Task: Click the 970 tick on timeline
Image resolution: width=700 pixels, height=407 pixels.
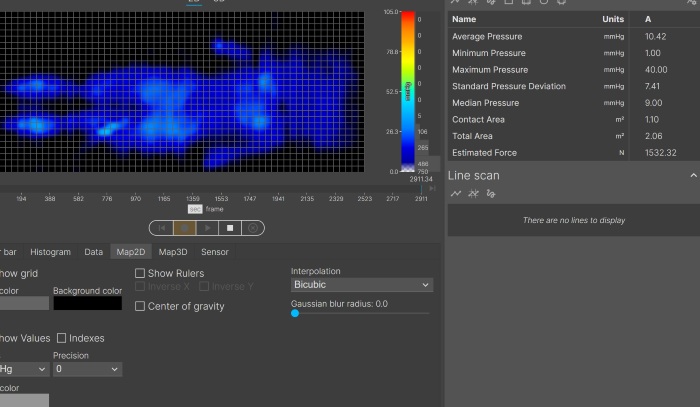Action: (x=135, y=199)
